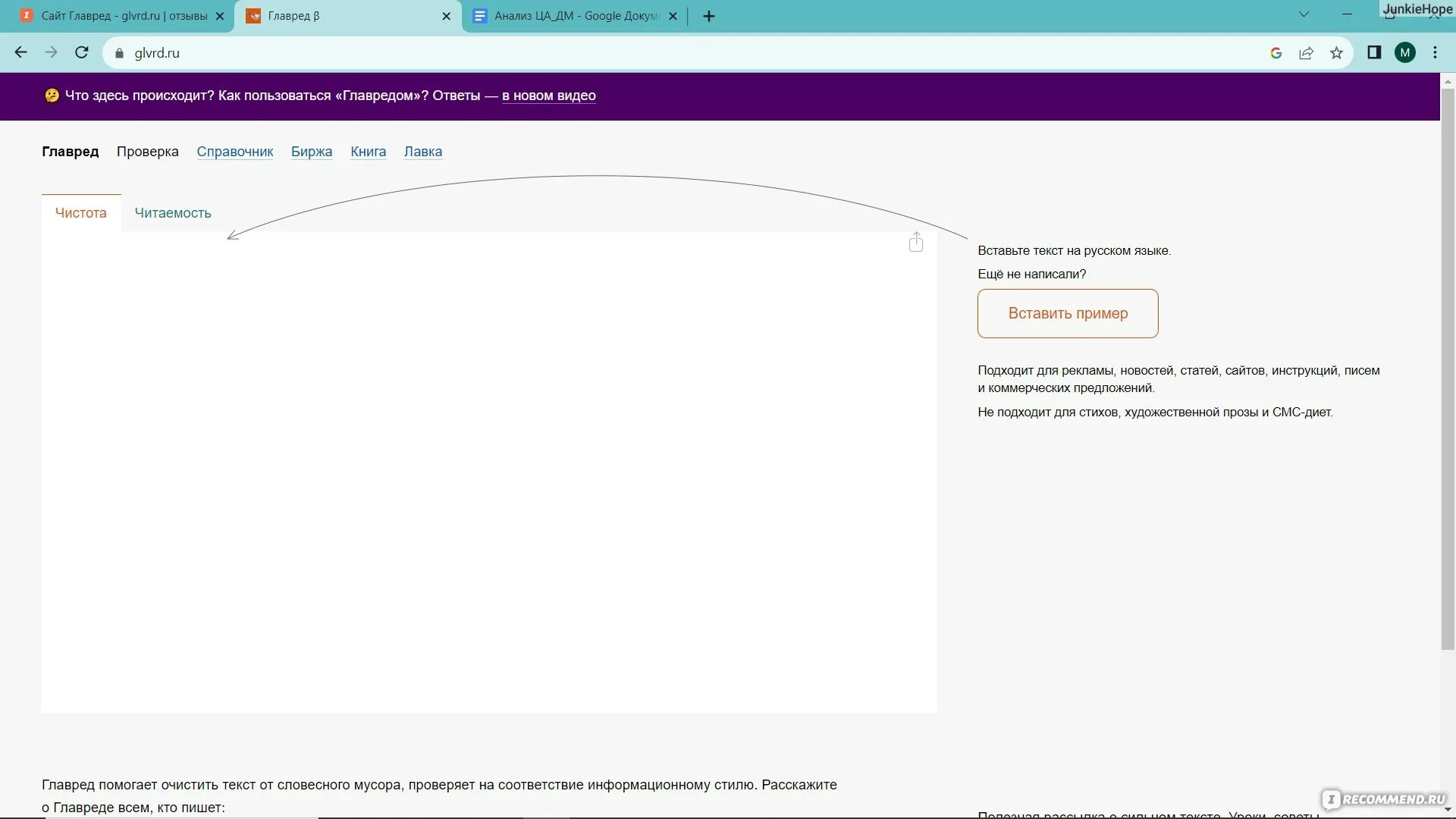Image resolution: width=1456 pixels, height=819 pixels.
Task: Open a new browser tab
Action: tap(709, 16)
